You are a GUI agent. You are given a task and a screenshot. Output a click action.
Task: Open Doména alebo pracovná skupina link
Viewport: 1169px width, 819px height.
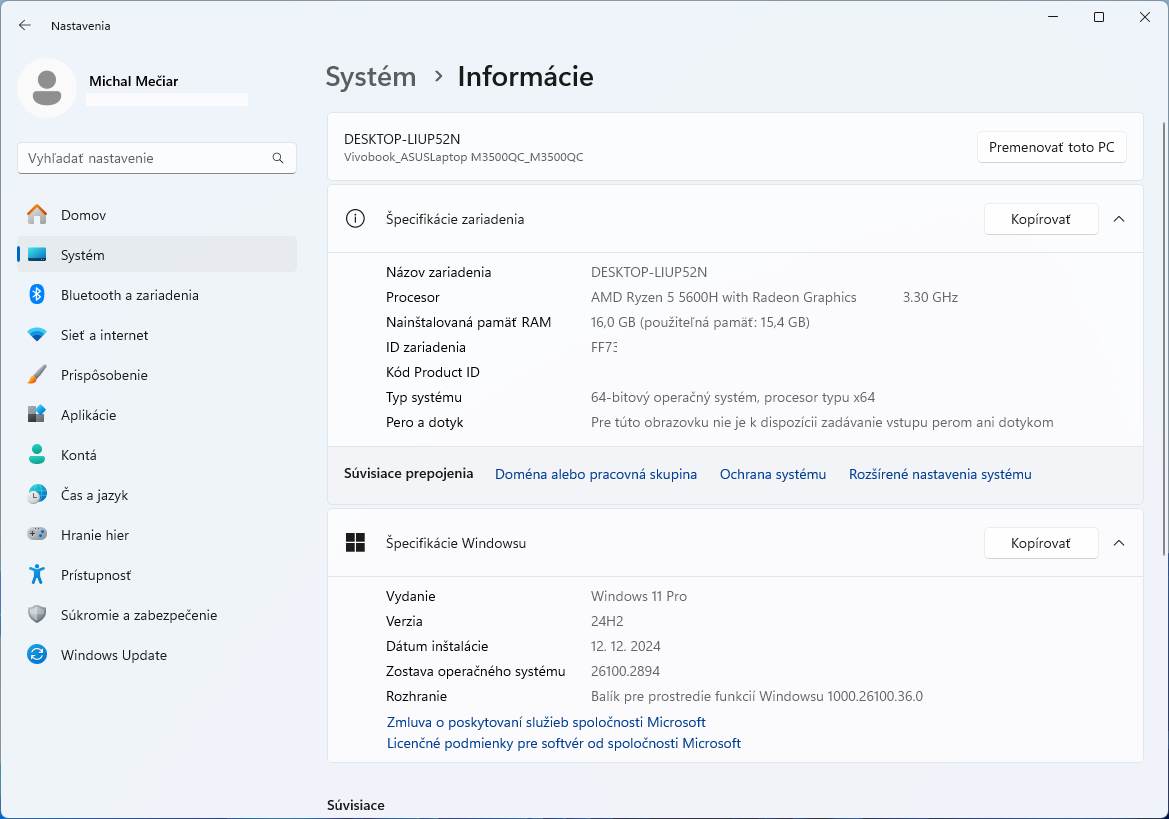click(x=596, y=474)
